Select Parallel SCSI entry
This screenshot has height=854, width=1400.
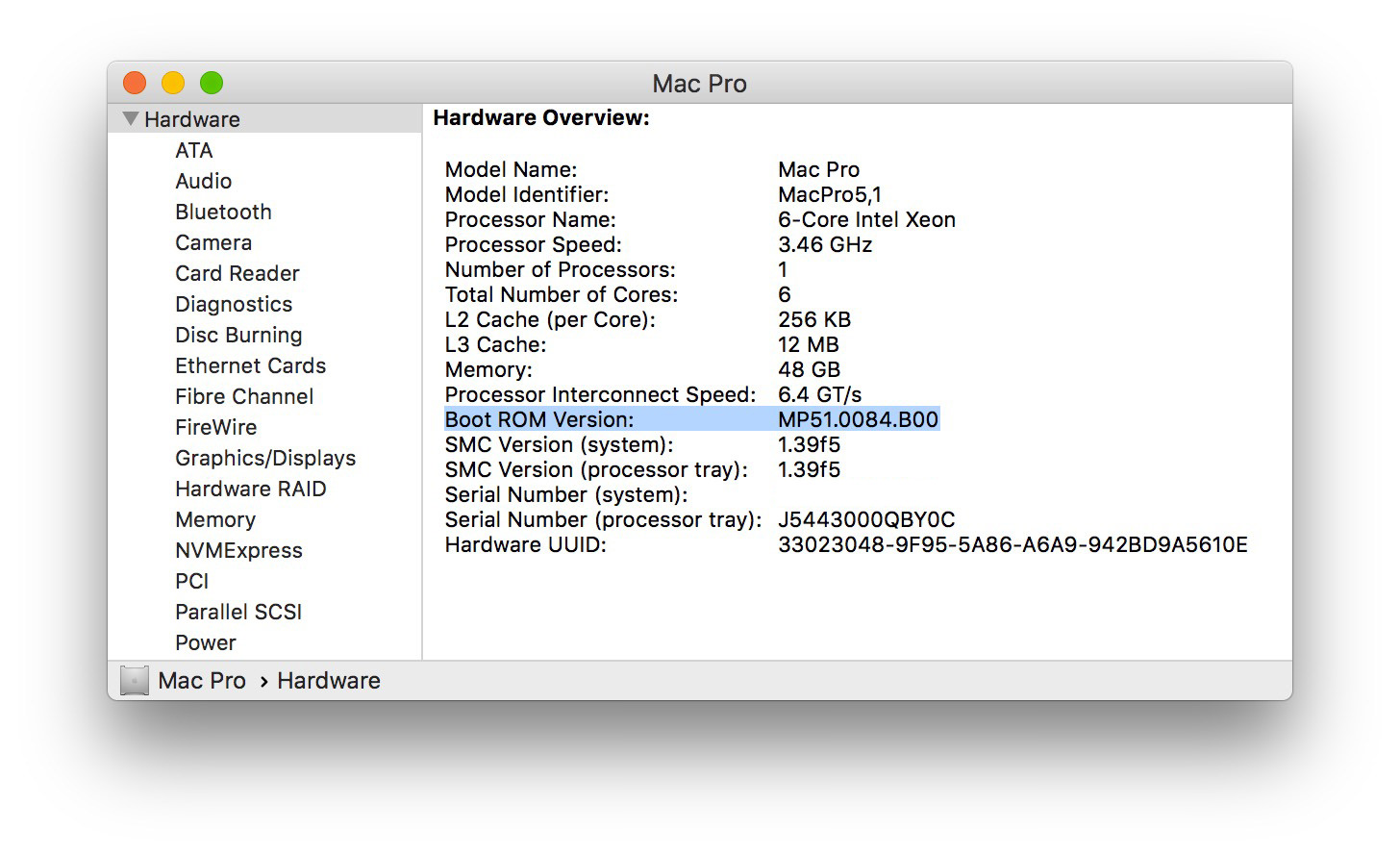coord(238,612)
